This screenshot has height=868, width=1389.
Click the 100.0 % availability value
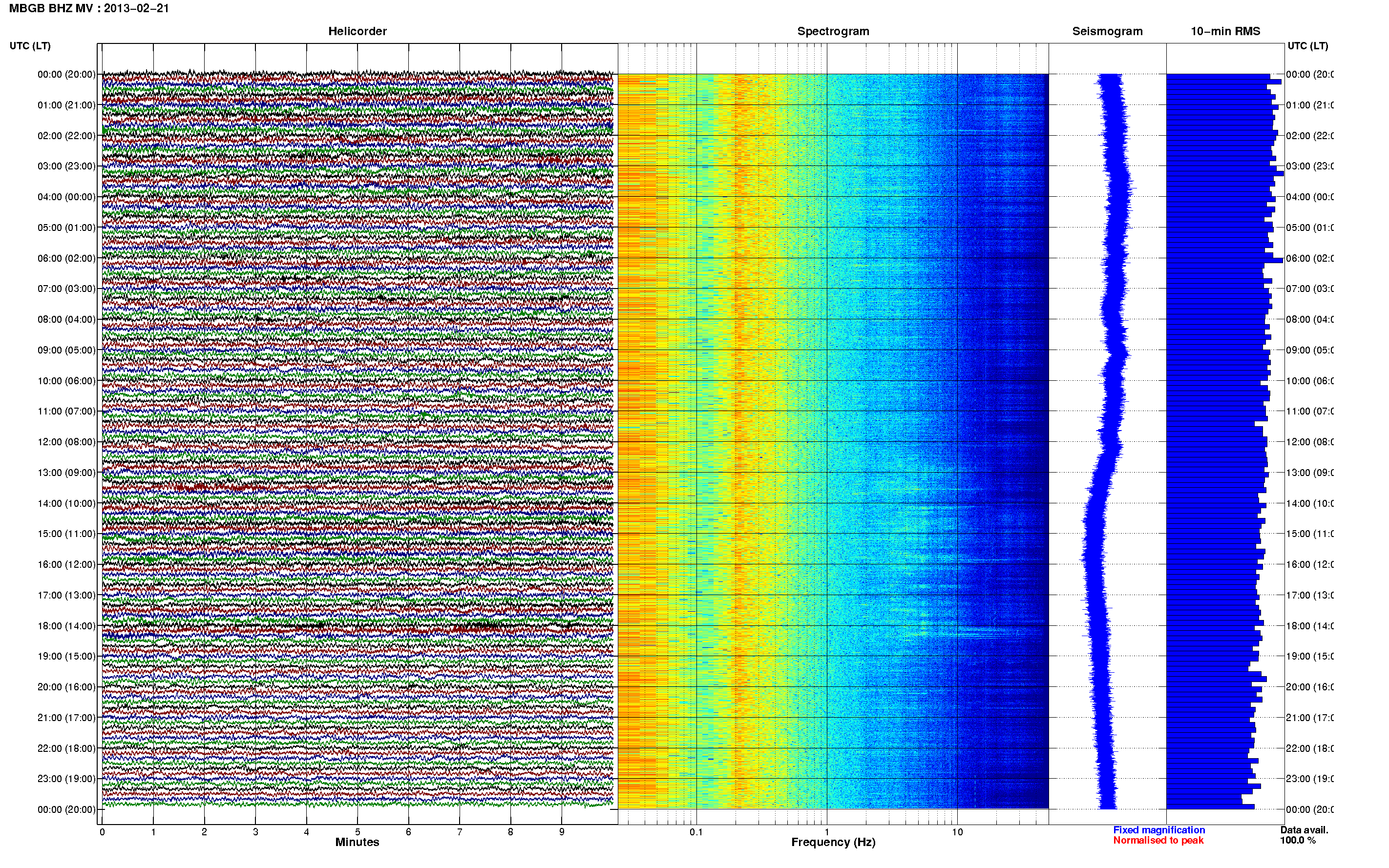pos(1298,841)
